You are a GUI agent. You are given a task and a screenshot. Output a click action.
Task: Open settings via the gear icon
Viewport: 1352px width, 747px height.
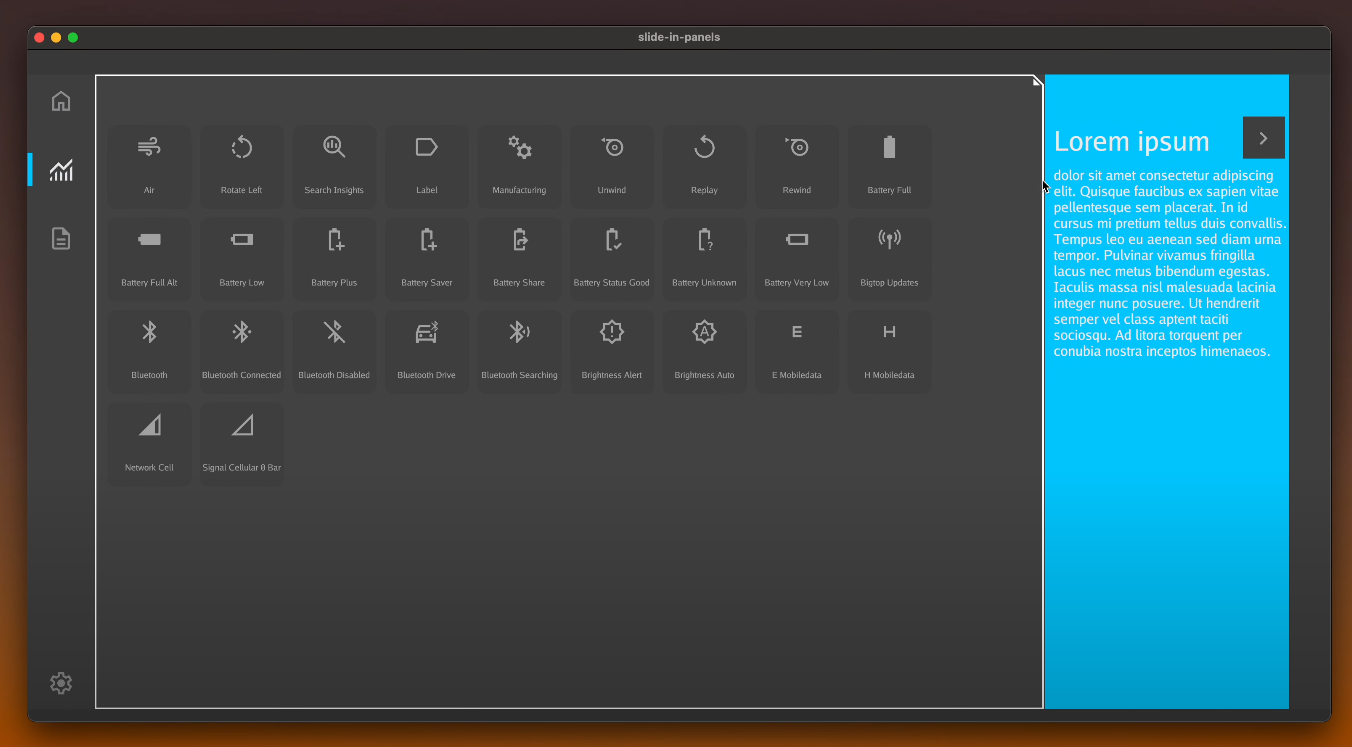(x=60, y=683)
